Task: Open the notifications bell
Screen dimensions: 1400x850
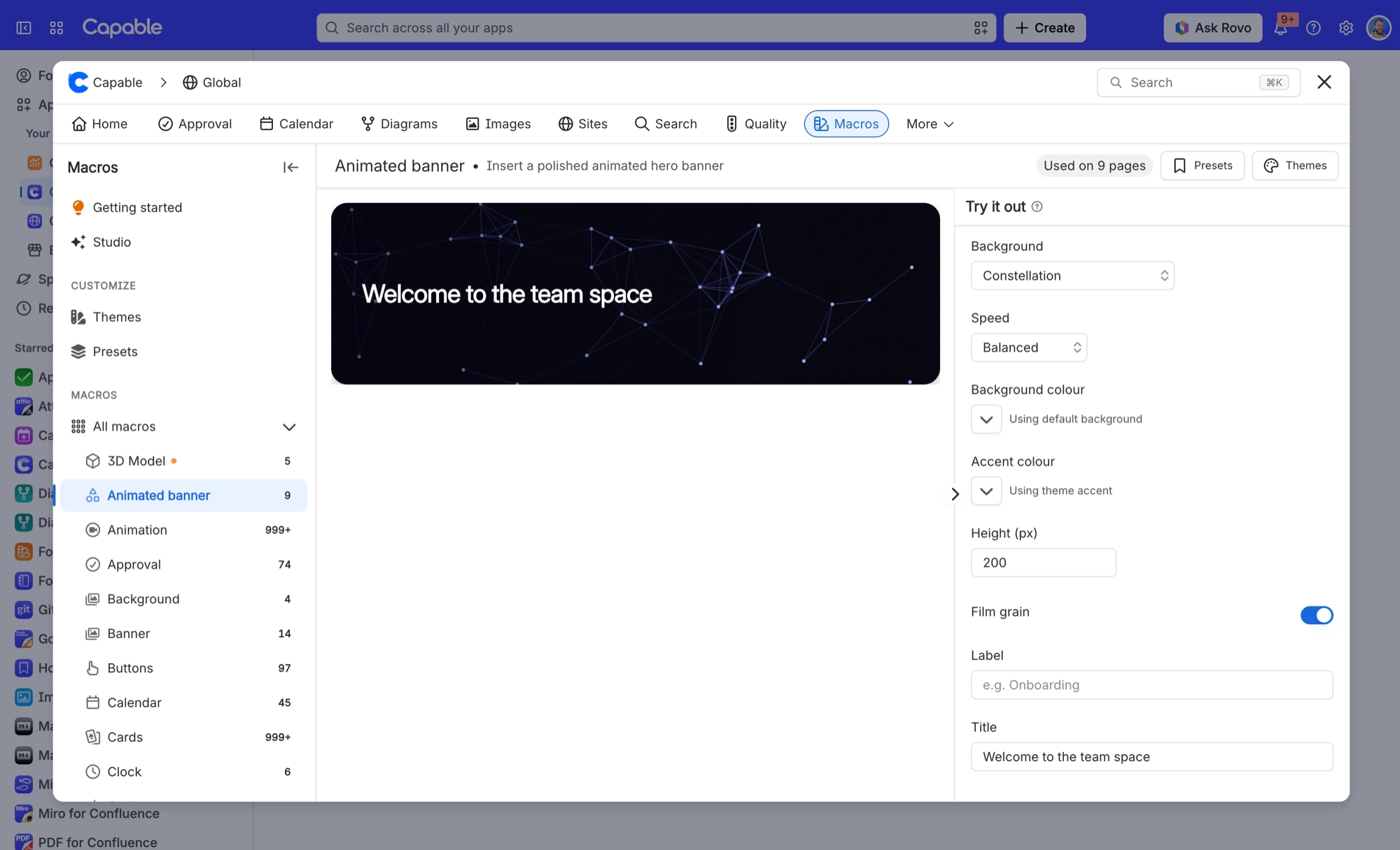Action: click(1281, 28)
